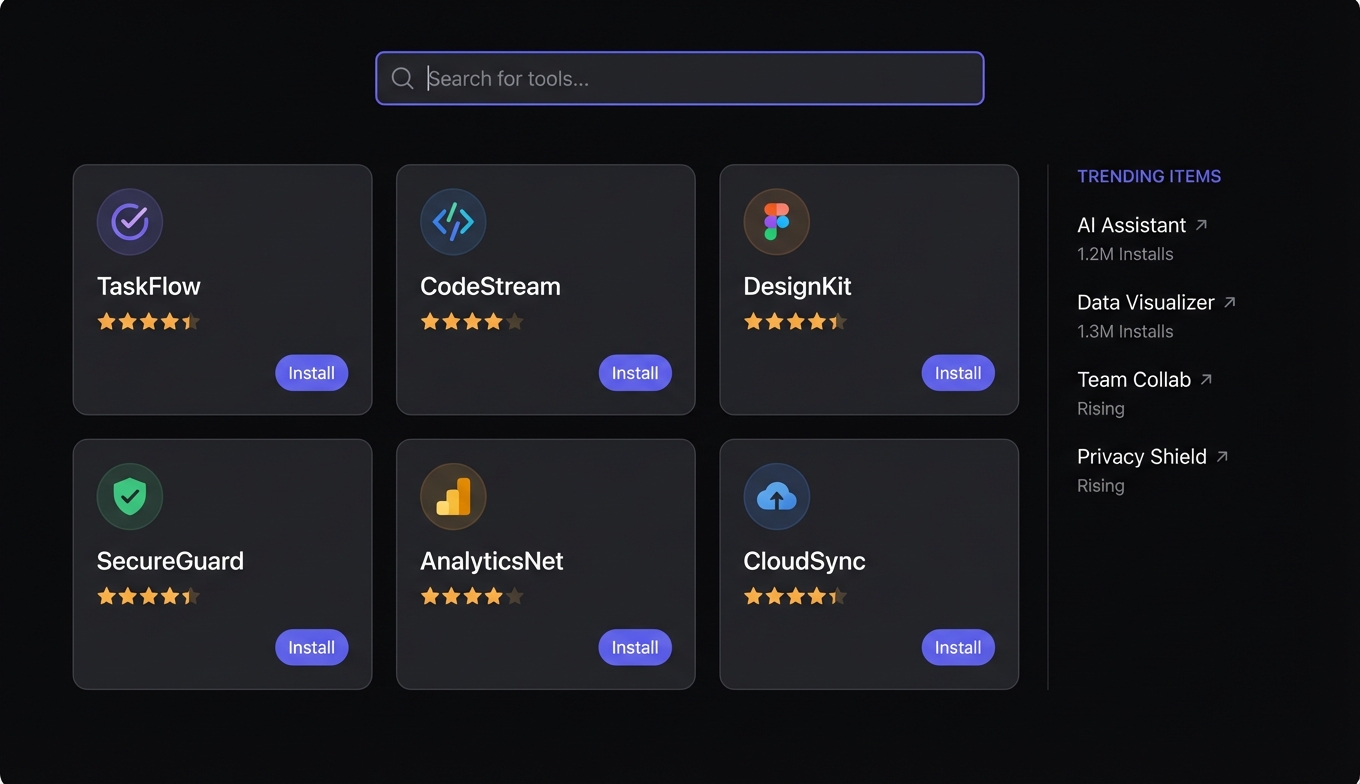Install the CodeStream tool
The image size is (1360, 784).
(x=635, y=373)
